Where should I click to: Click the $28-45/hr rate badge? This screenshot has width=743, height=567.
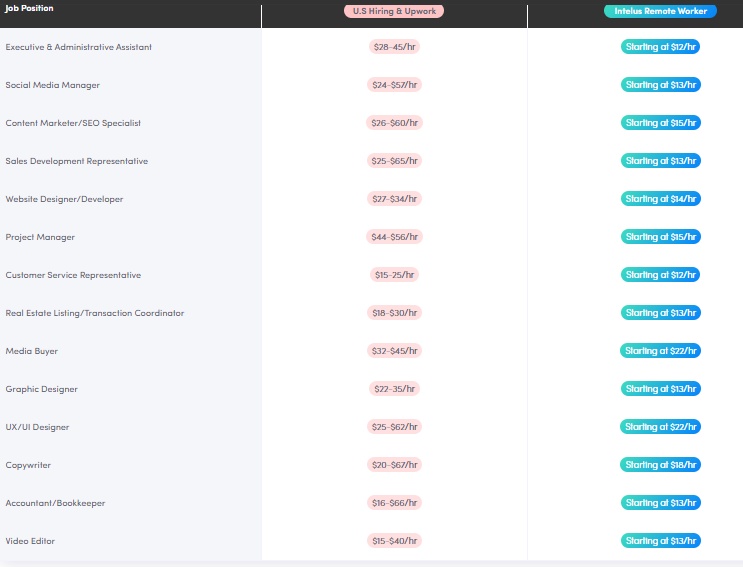[394, 47]
